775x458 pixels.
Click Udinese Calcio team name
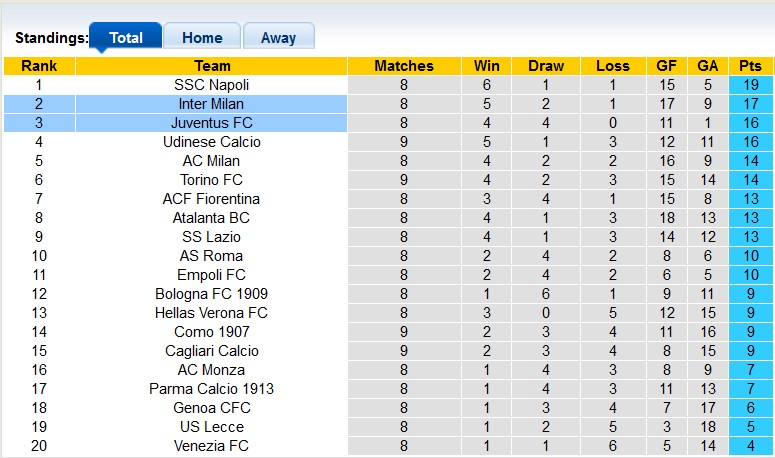coord(211,142)
